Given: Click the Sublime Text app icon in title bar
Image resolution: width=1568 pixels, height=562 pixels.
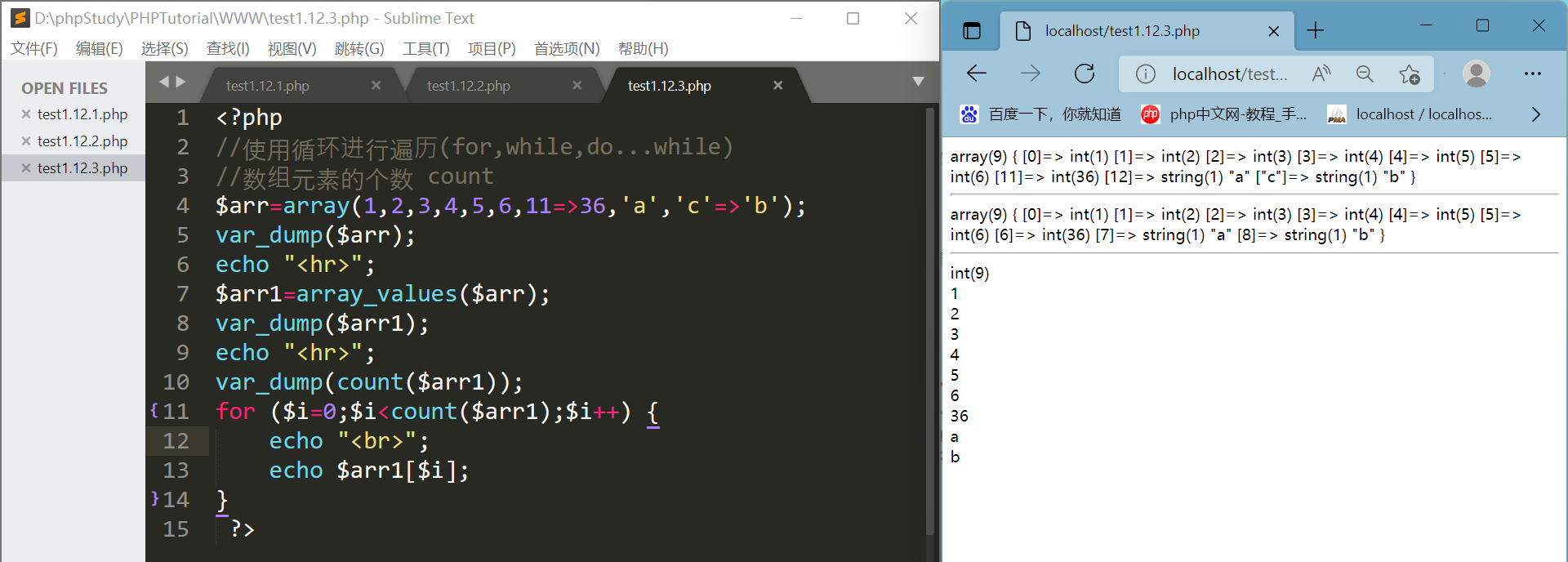Looking at the screenshot, I should point(20,18).
